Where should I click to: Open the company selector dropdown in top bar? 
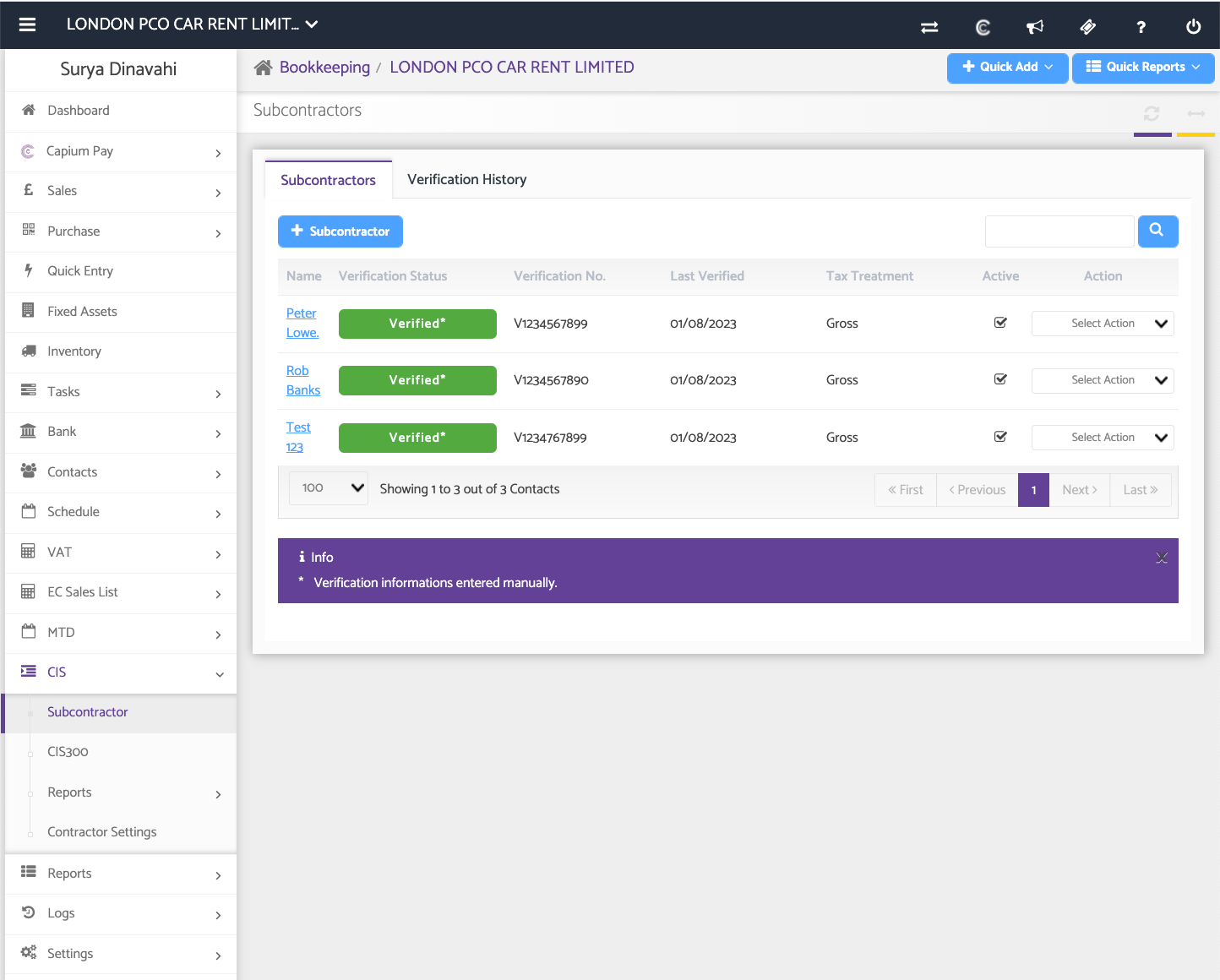point(193,24)
